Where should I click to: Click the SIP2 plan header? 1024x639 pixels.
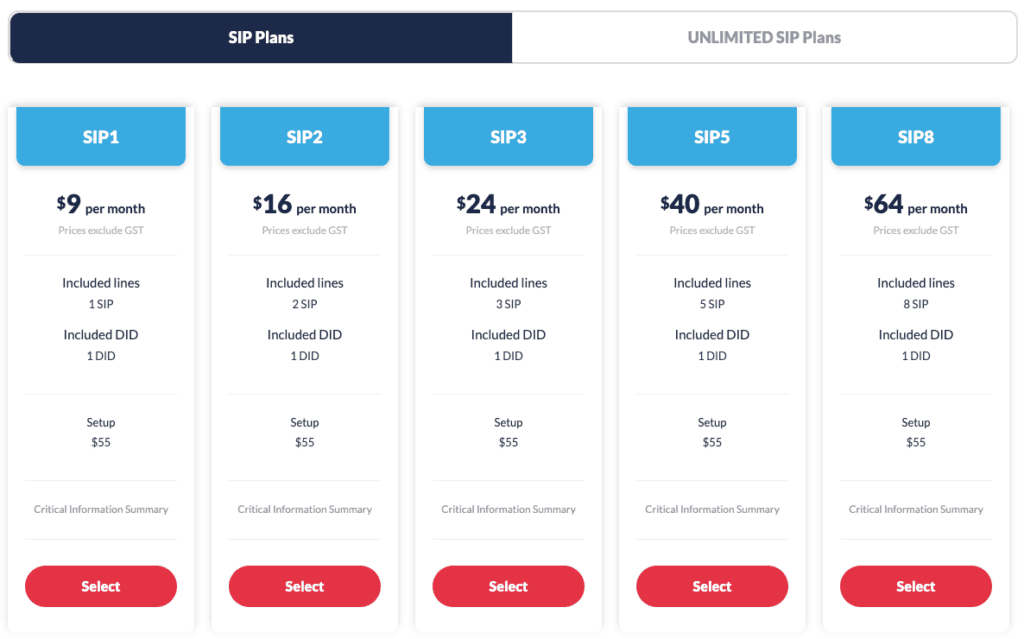pos(304,137)
